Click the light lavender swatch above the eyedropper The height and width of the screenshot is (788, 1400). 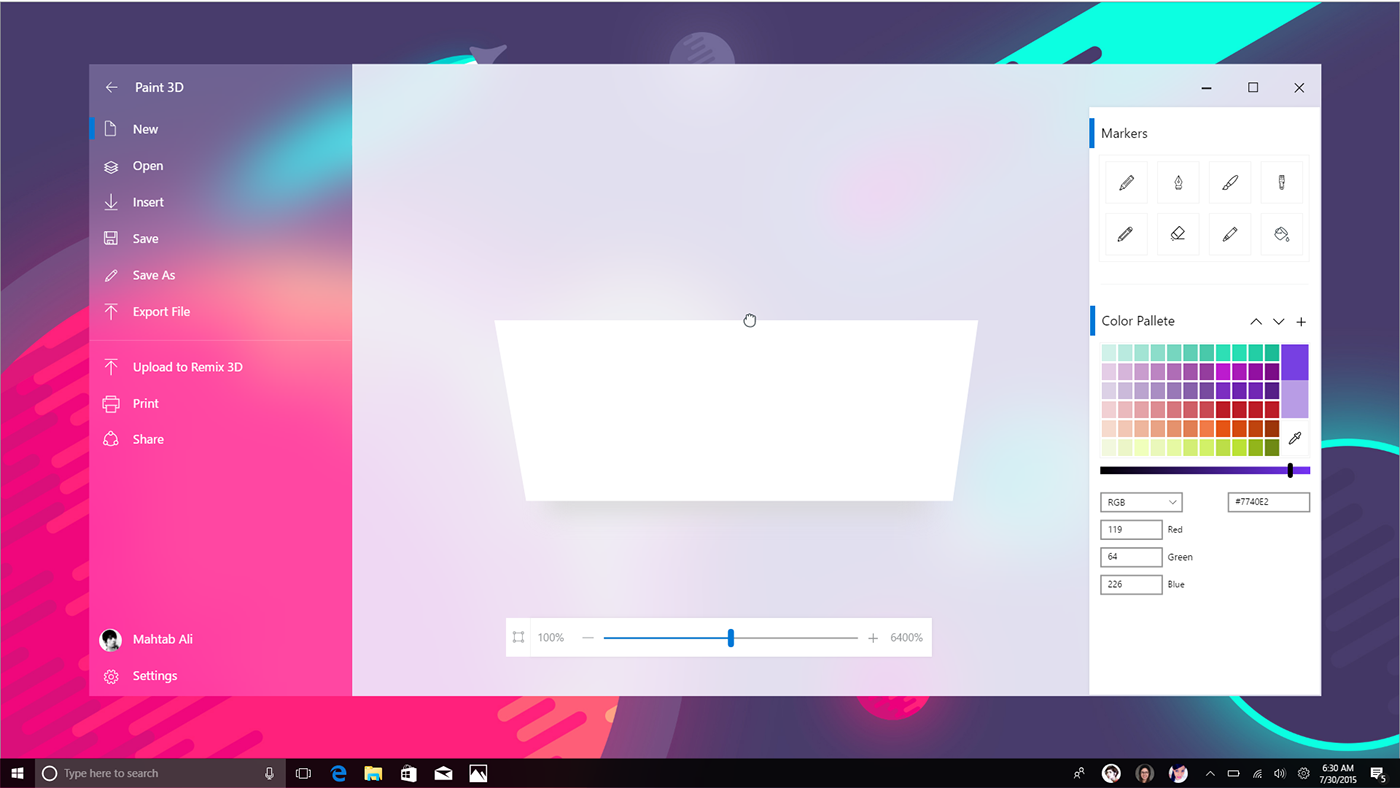[1295, 399]
